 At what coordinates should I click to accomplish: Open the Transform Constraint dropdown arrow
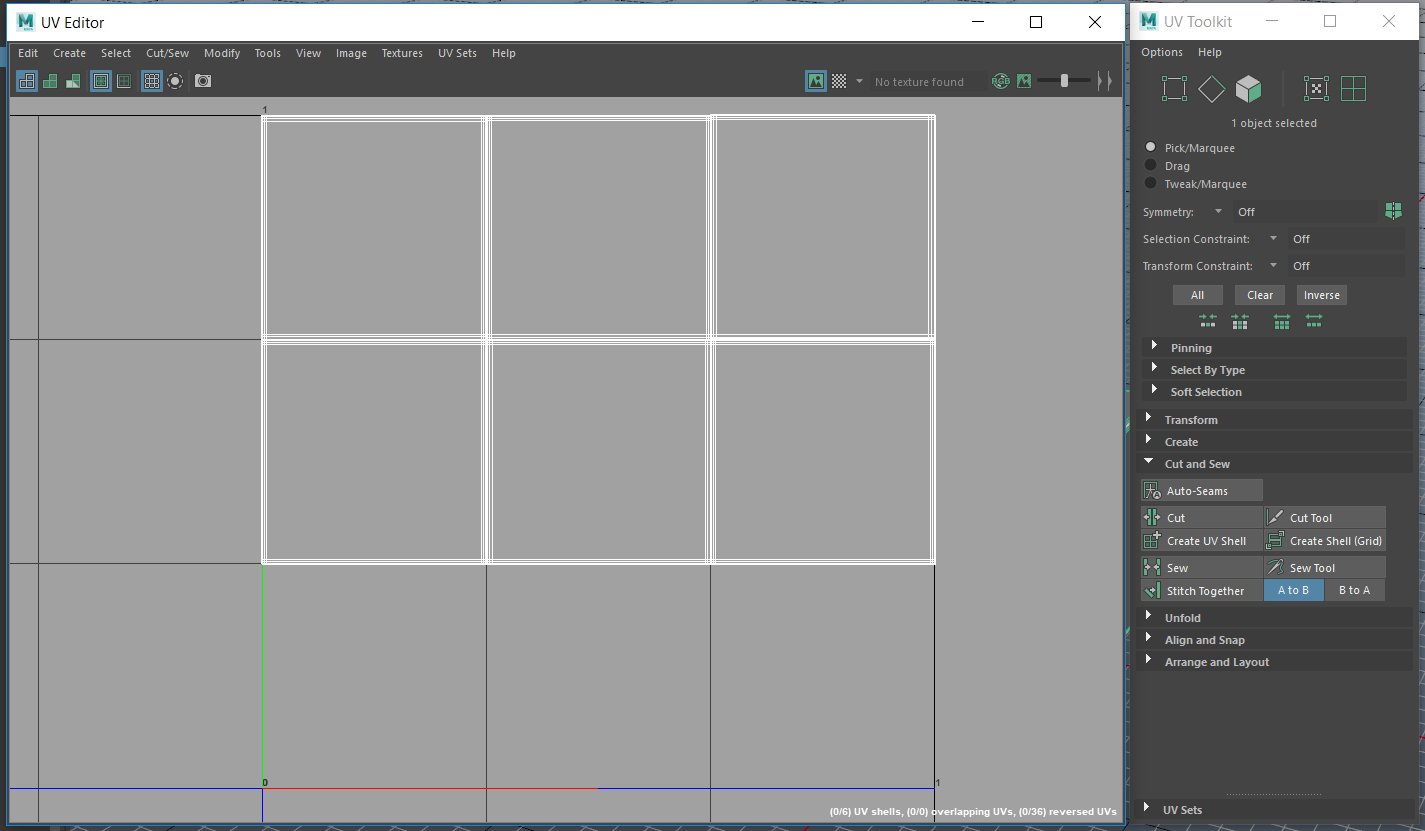click(x=1273, y=265)
